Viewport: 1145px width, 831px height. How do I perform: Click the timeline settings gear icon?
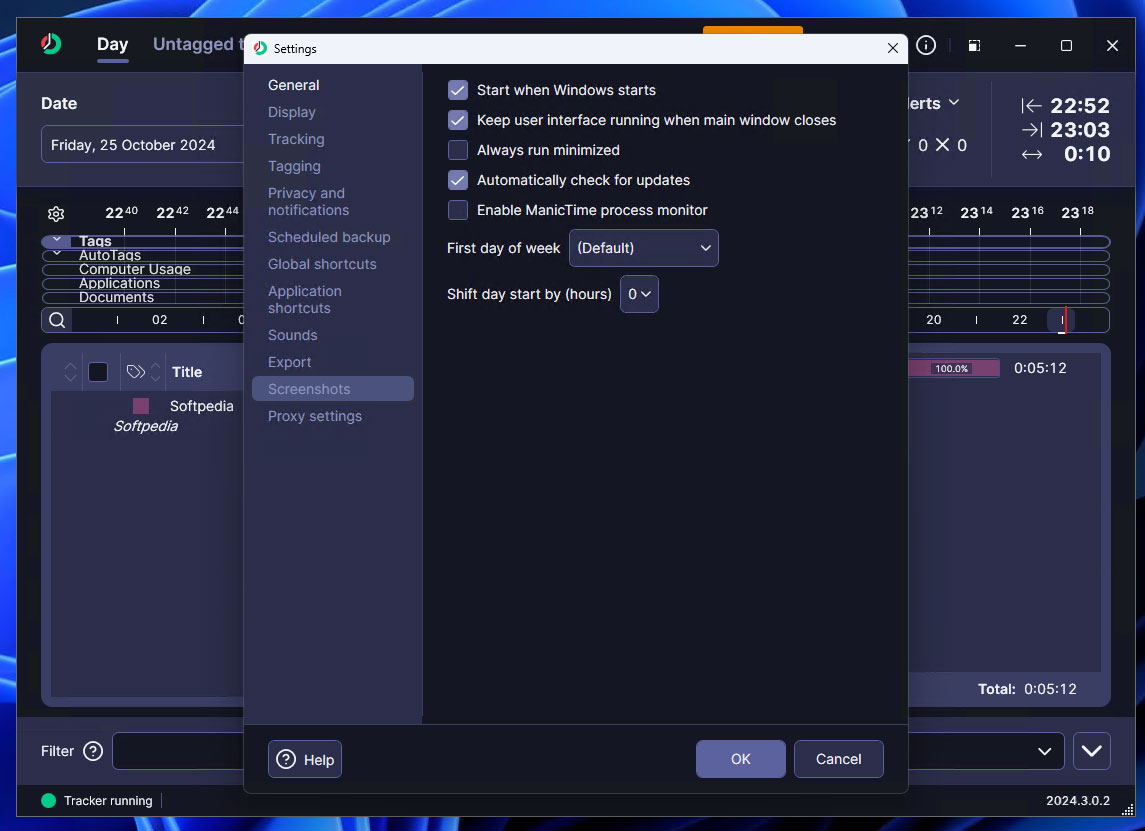point(56,214)
